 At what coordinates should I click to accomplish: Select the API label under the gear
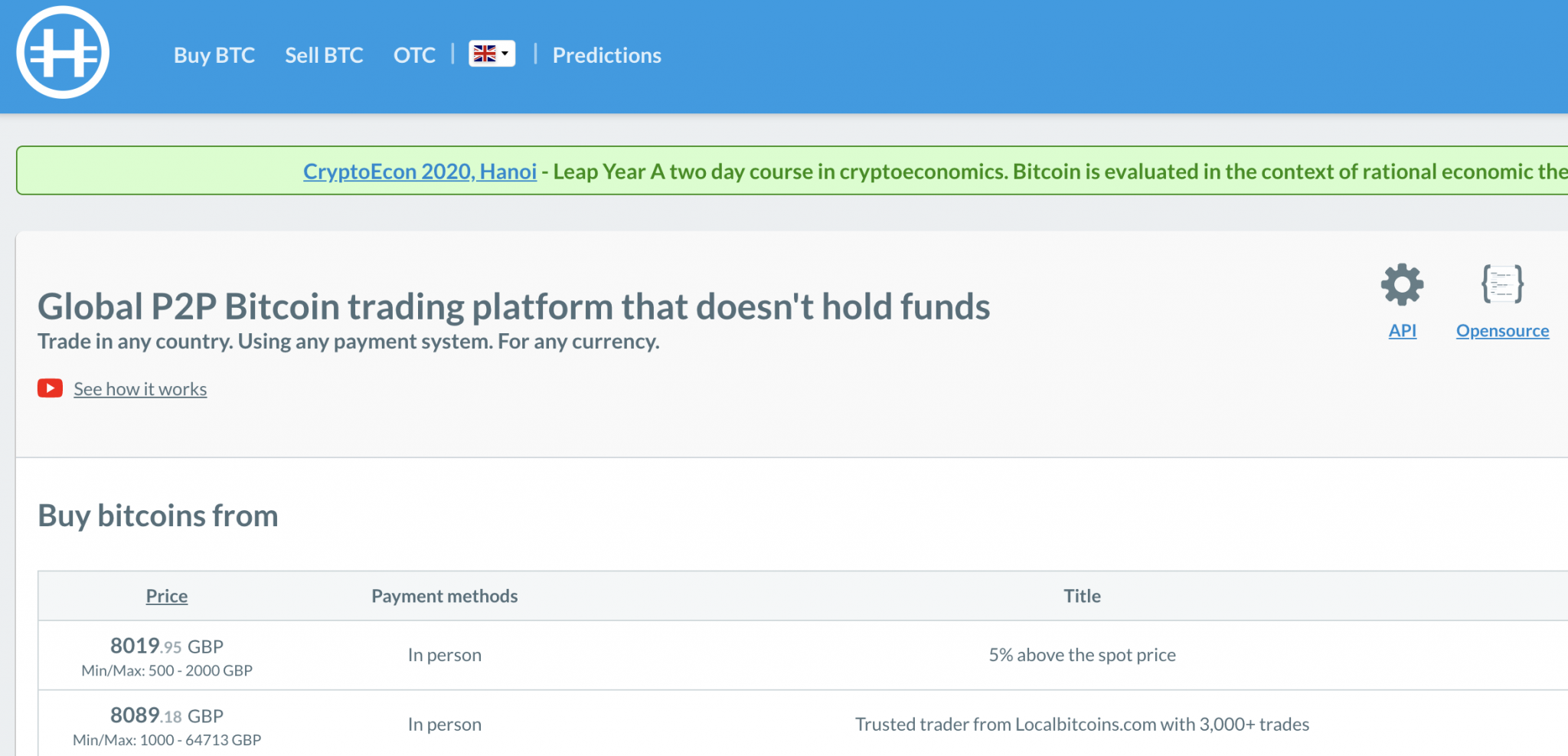tap(1403, 331)
